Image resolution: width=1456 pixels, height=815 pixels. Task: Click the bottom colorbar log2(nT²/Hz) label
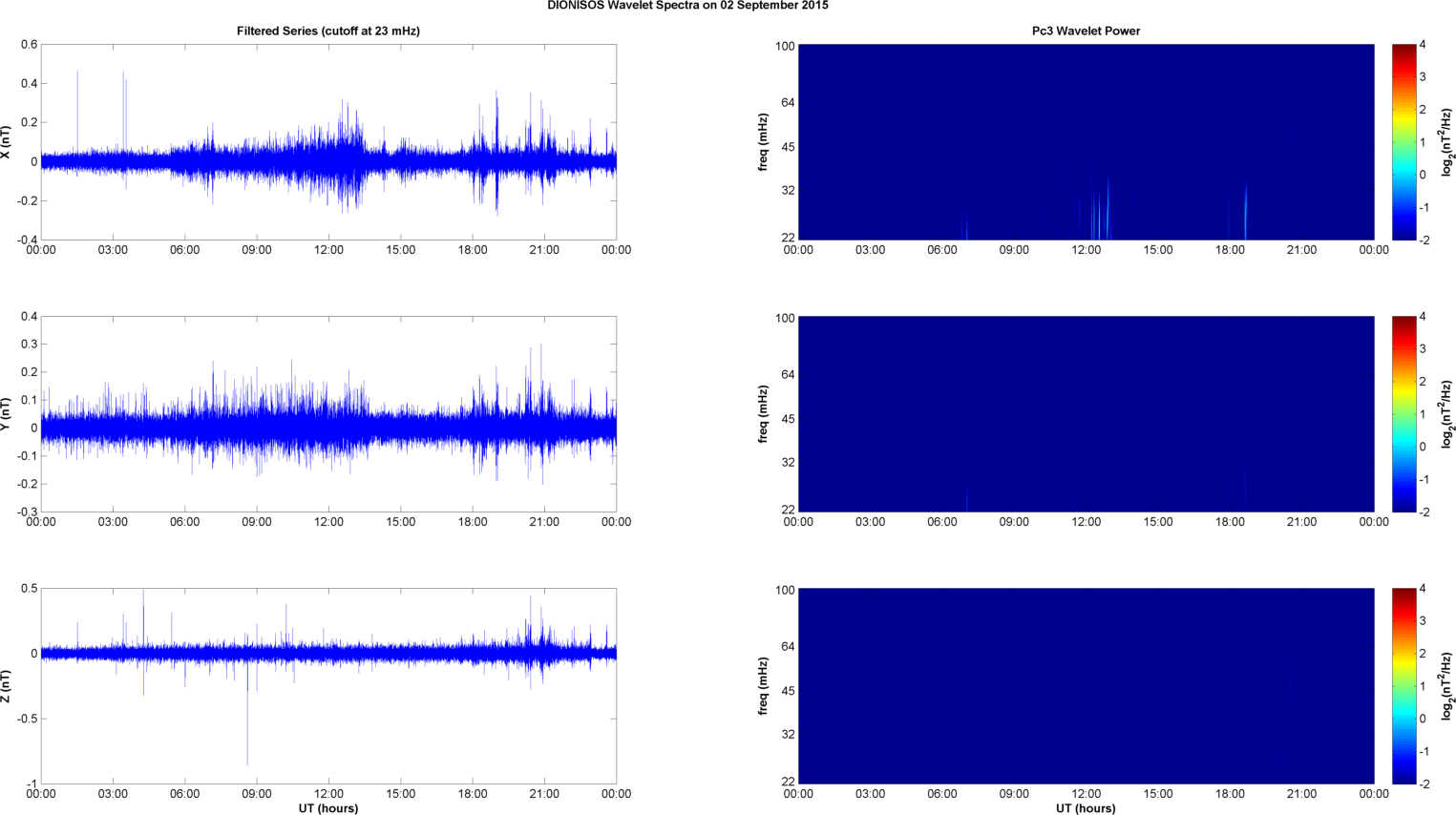[1447, 686]
